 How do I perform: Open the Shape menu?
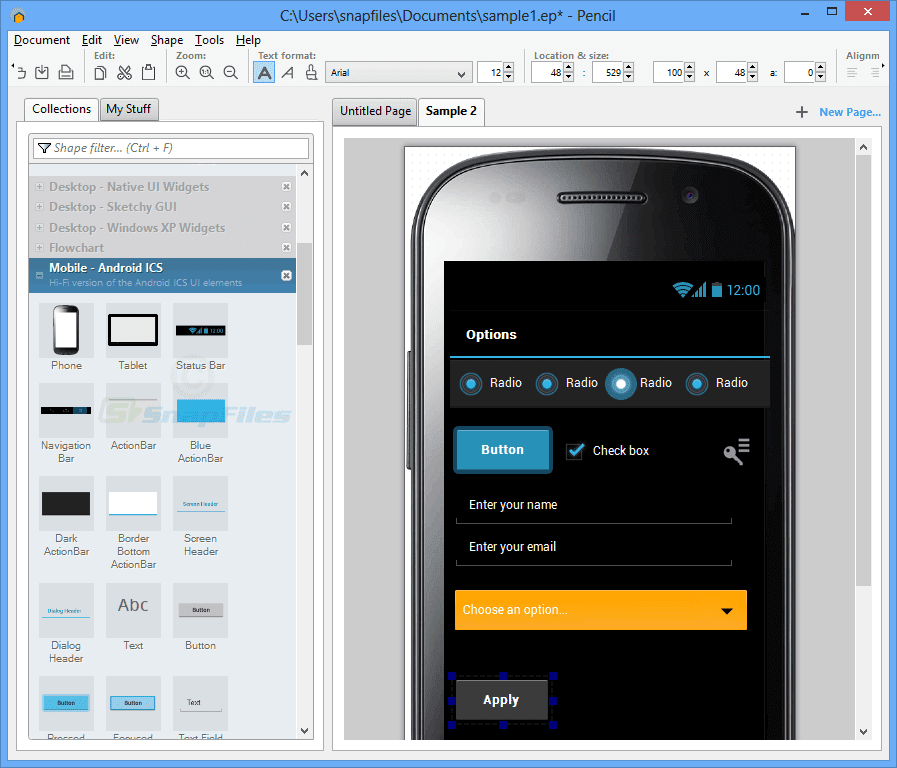click(166, 40)
